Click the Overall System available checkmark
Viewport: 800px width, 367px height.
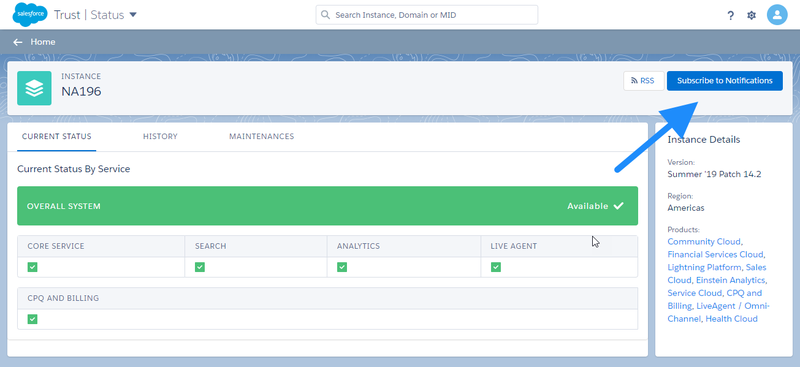tap(618, 206)
